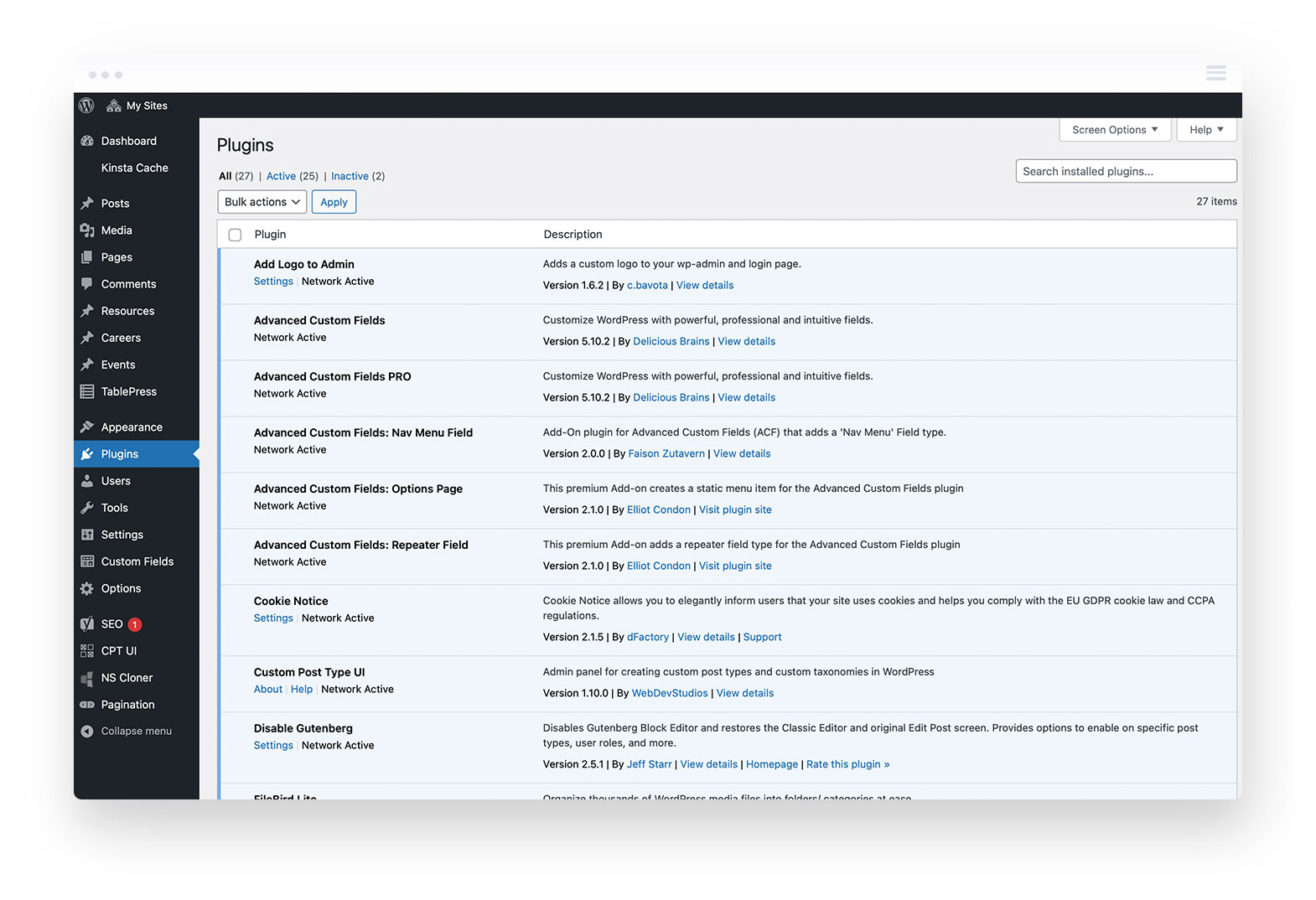Open the Comments menu label
This screenshot has width=1316, height=900.
[129, 284]
